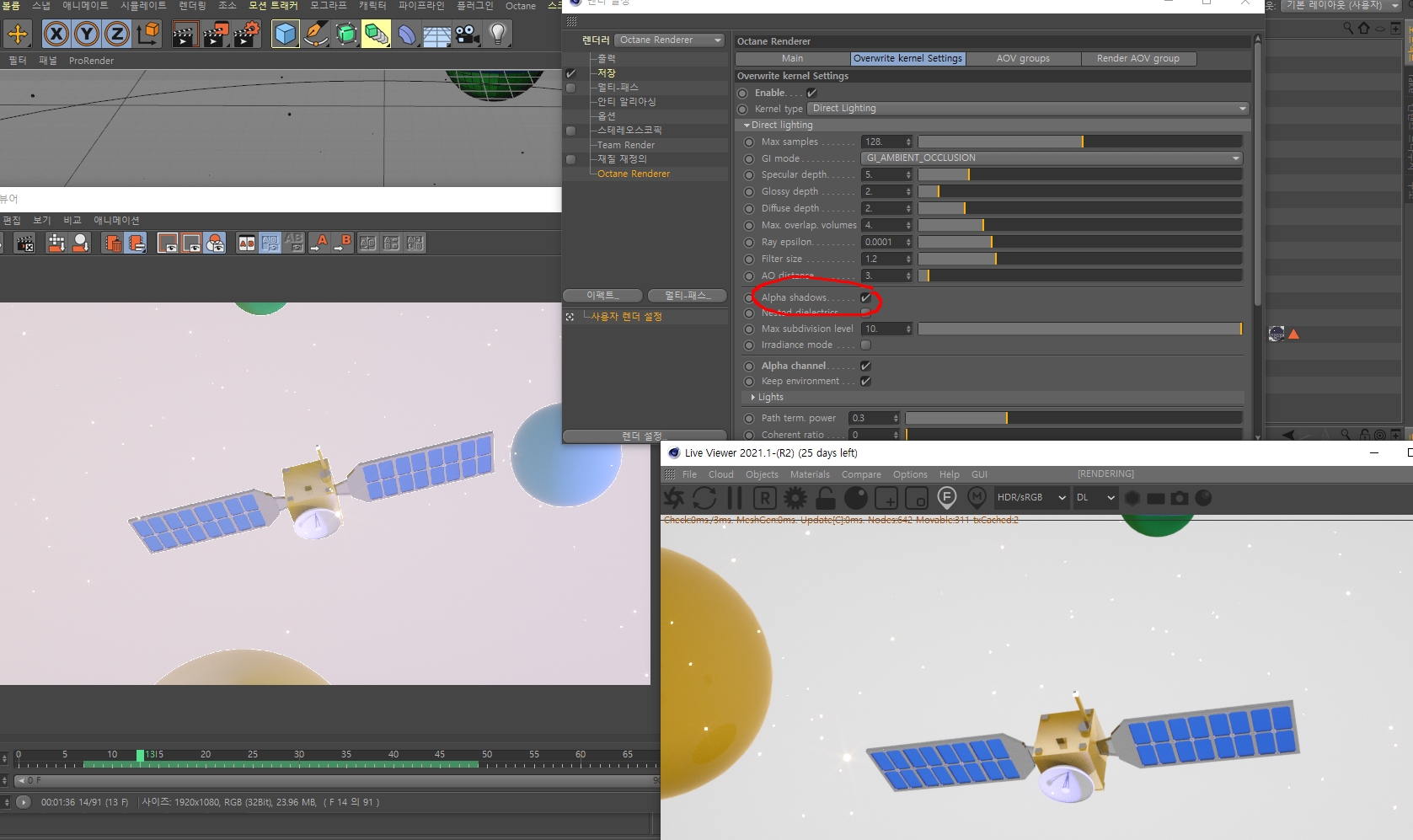This screenshot has width=1413, height=840.
Task: Open the HDR/sRGB dropdown in Live Viewer
Action: tap(1031, 498)
